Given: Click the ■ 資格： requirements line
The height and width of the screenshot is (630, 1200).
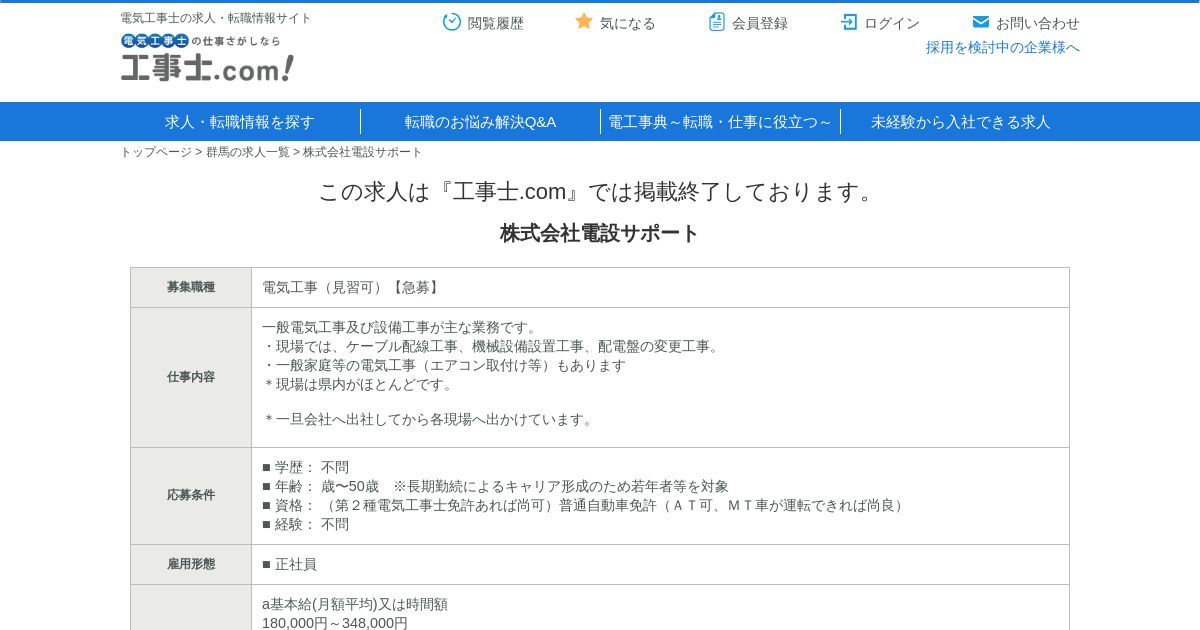Looking at the screenshot, I should 585,505.
